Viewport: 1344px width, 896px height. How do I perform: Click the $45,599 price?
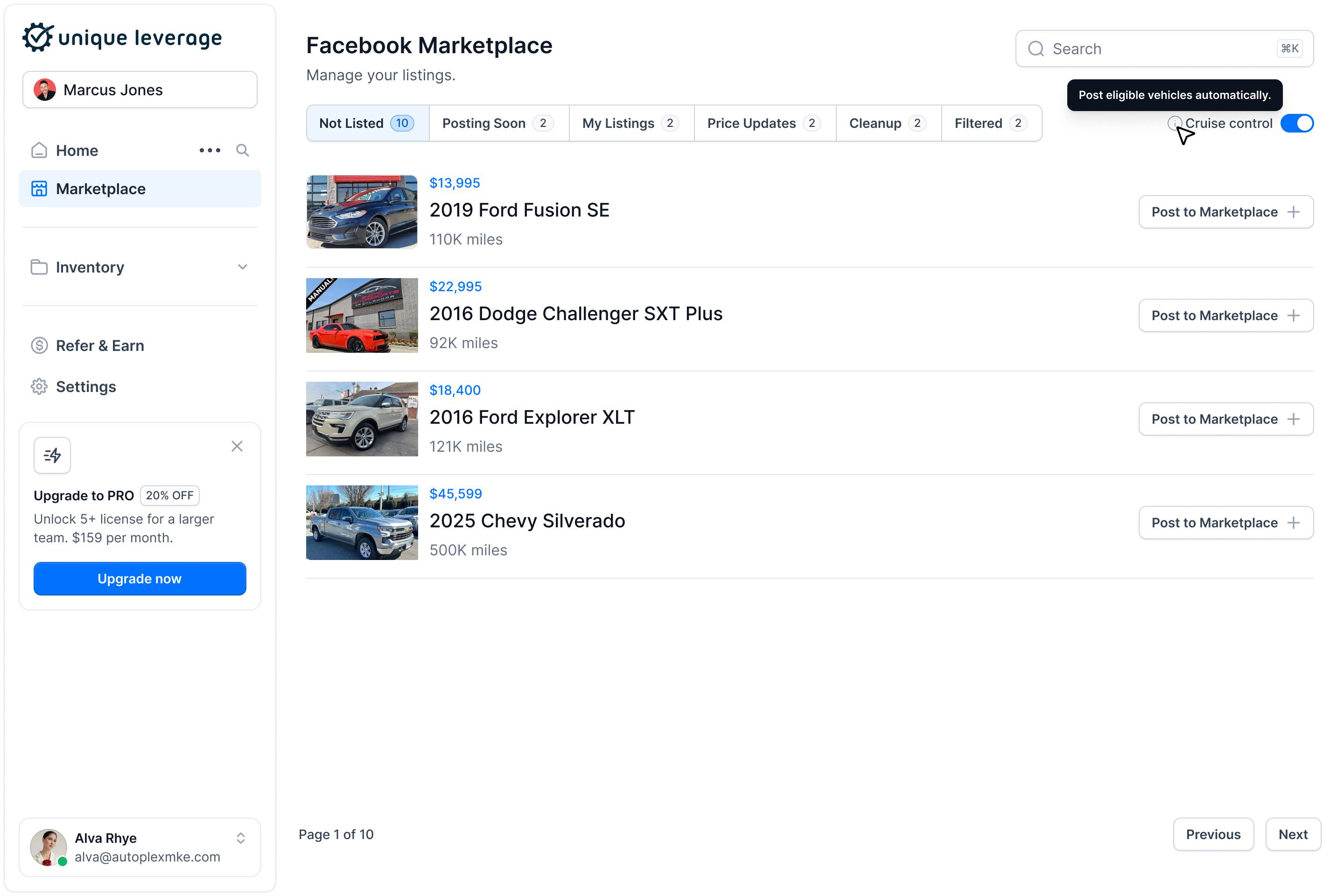tap(455, 493)
